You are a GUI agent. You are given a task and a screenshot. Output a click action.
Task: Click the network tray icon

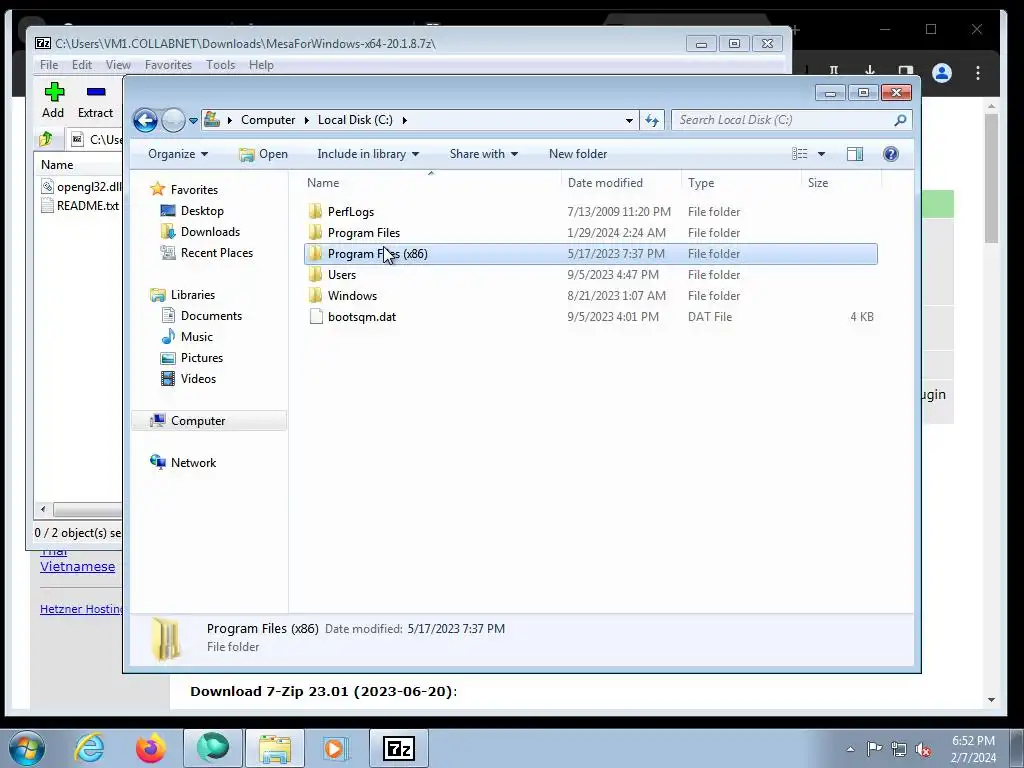tap(899, 750)
